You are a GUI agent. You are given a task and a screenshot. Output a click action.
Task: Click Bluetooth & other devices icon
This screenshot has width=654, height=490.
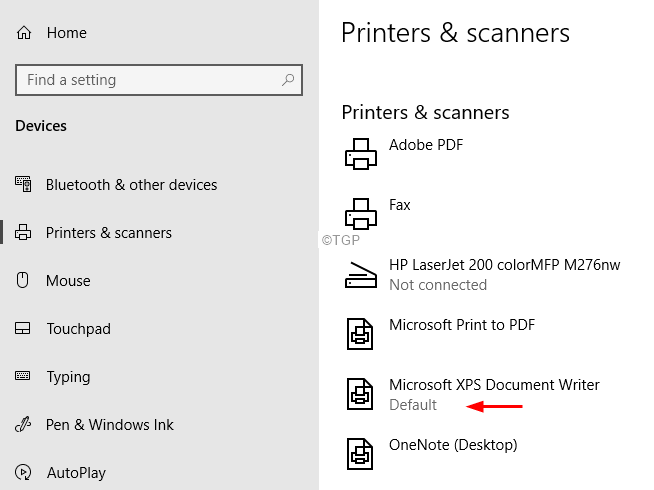click(23, 184)
